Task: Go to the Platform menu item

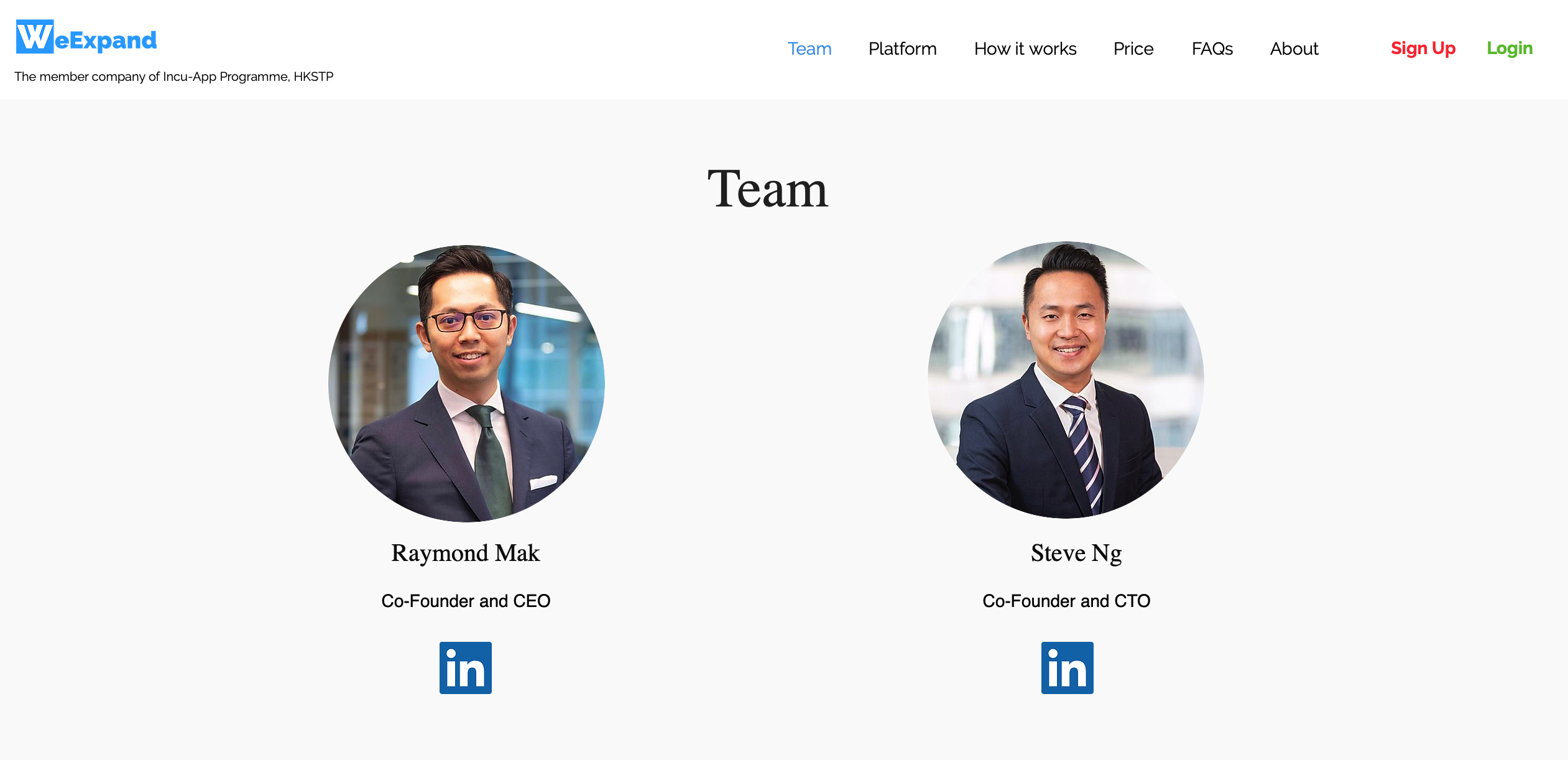Action: [x=902, y=49]
